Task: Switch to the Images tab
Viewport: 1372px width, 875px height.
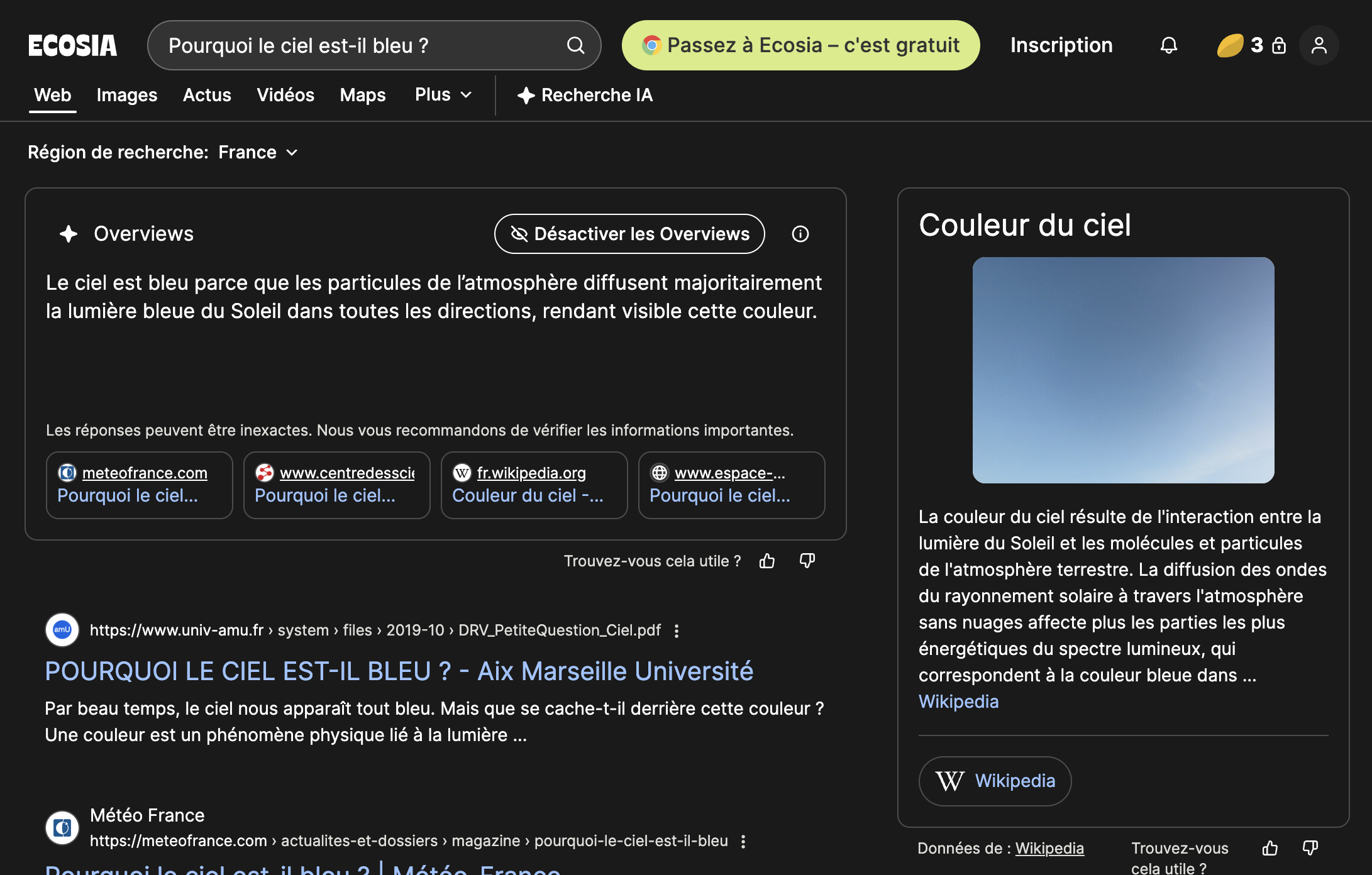Action: (126, 95)
